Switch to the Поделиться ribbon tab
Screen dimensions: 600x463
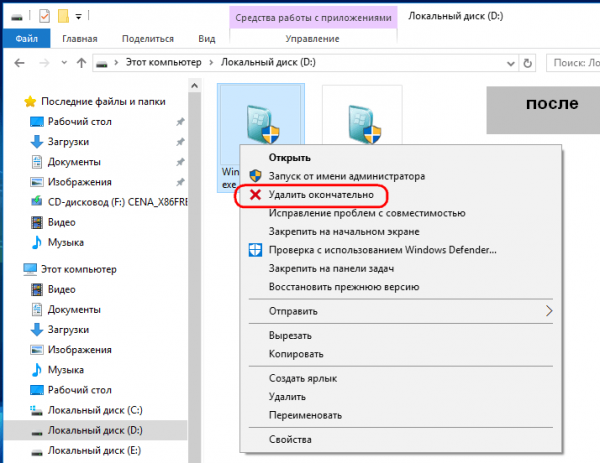click(148, 39)
